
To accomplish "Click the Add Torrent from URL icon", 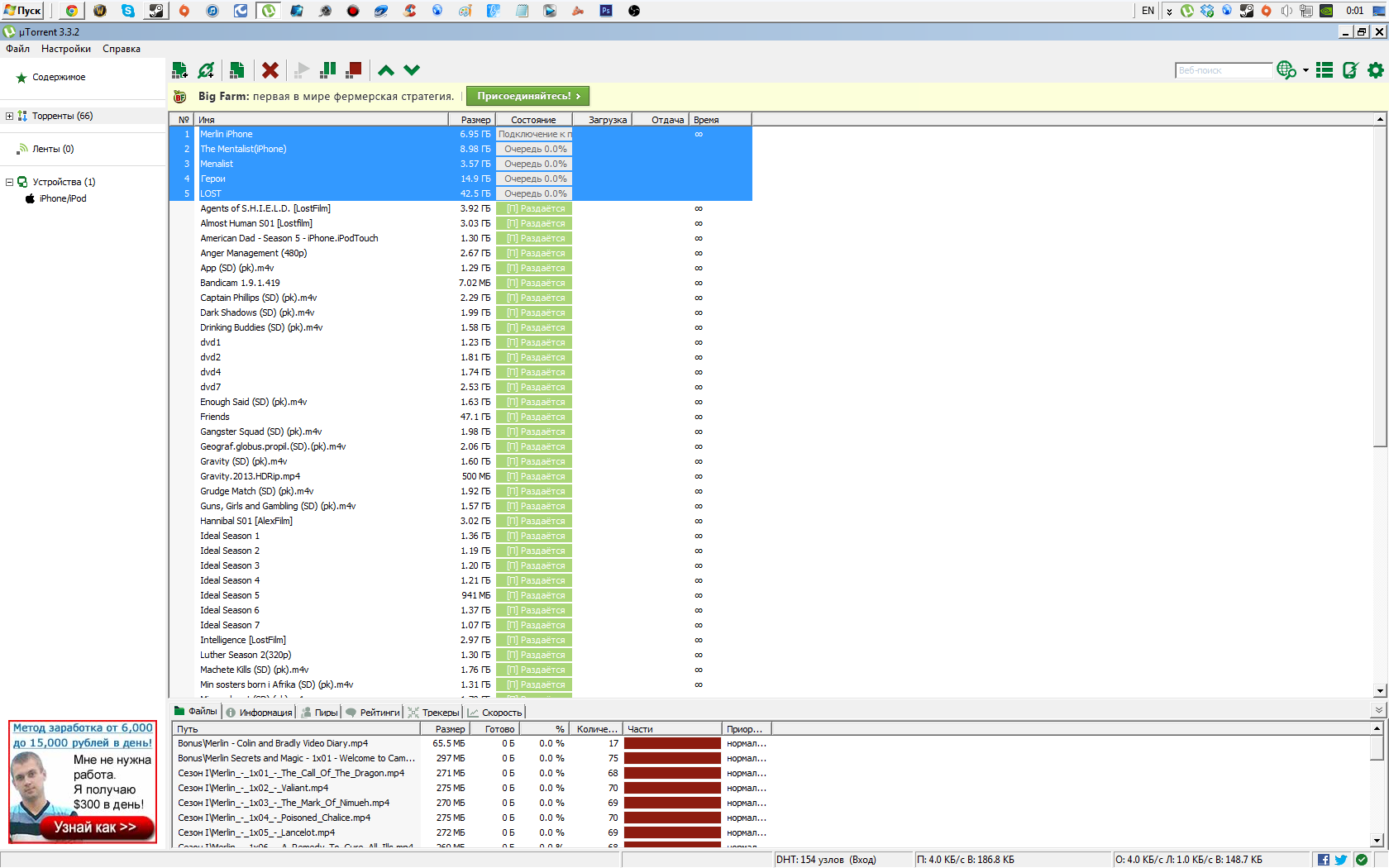I will [207, 70].
